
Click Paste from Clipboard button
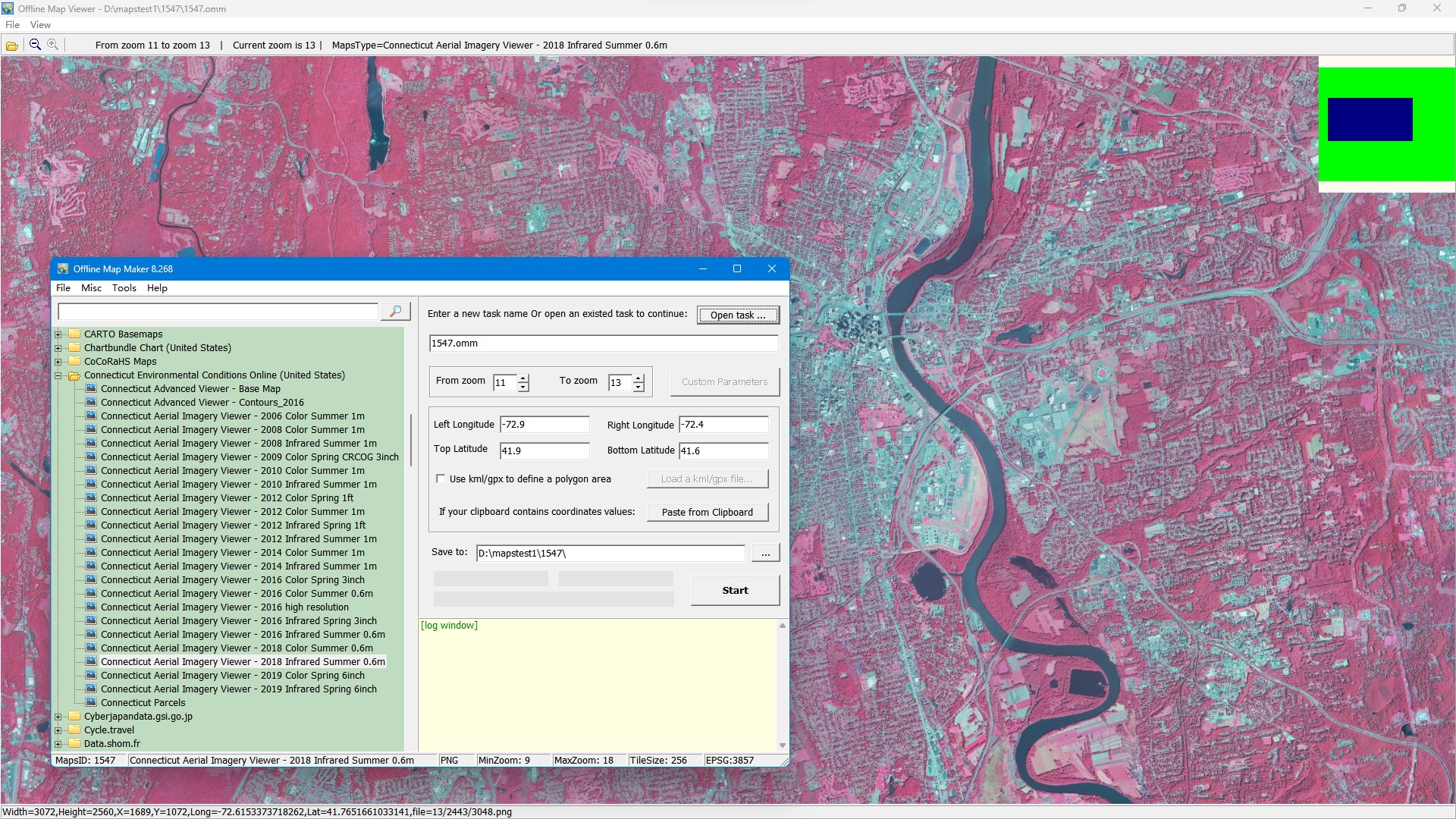click(707, 512)
